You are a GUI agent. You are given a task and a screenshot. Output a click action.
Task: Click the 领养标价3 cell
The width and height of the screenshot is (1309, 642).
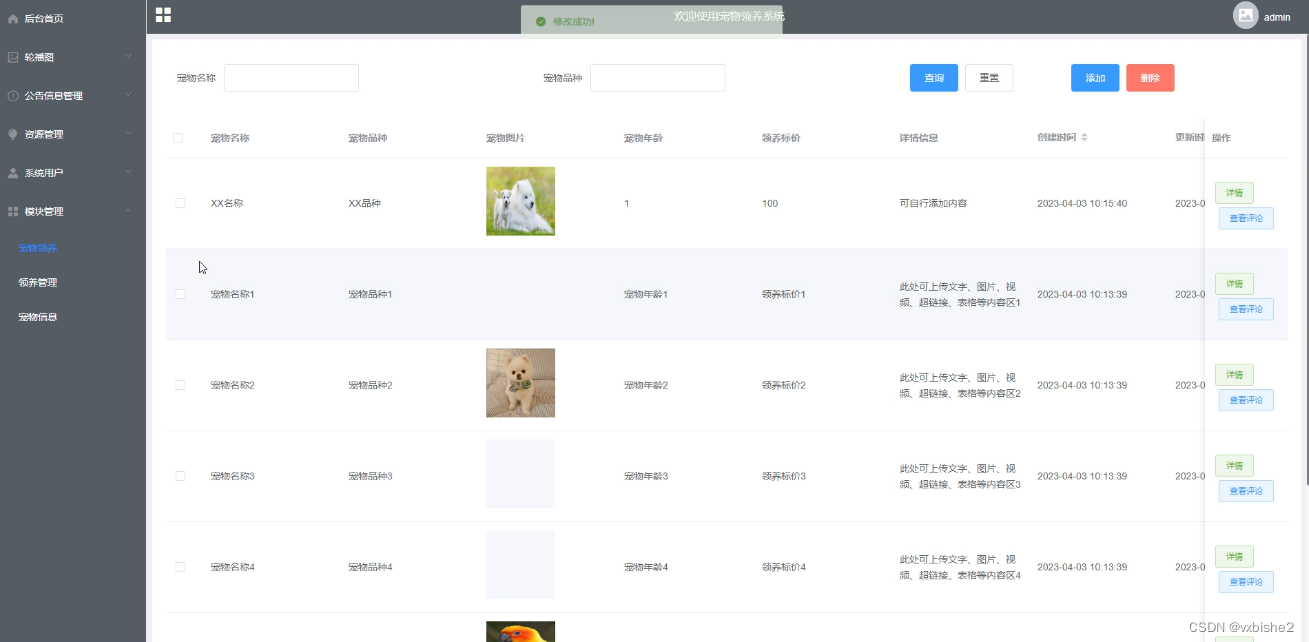coord(784,476)
